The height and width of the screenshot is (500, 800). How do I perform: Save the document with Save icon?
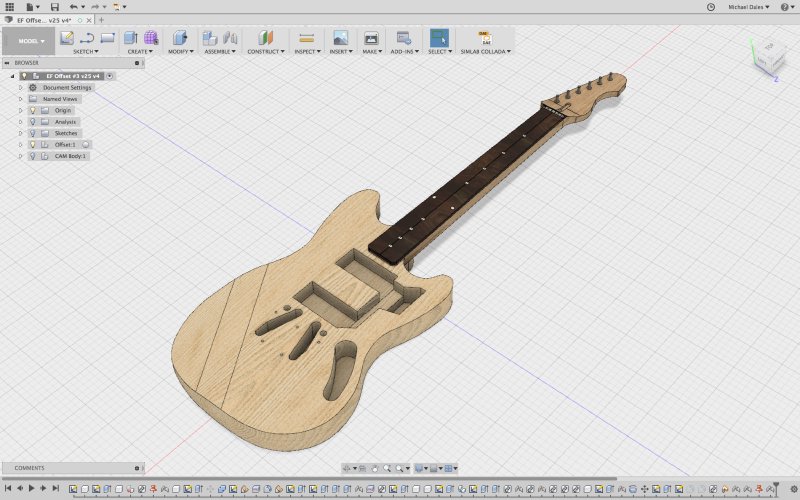(55, 7)
